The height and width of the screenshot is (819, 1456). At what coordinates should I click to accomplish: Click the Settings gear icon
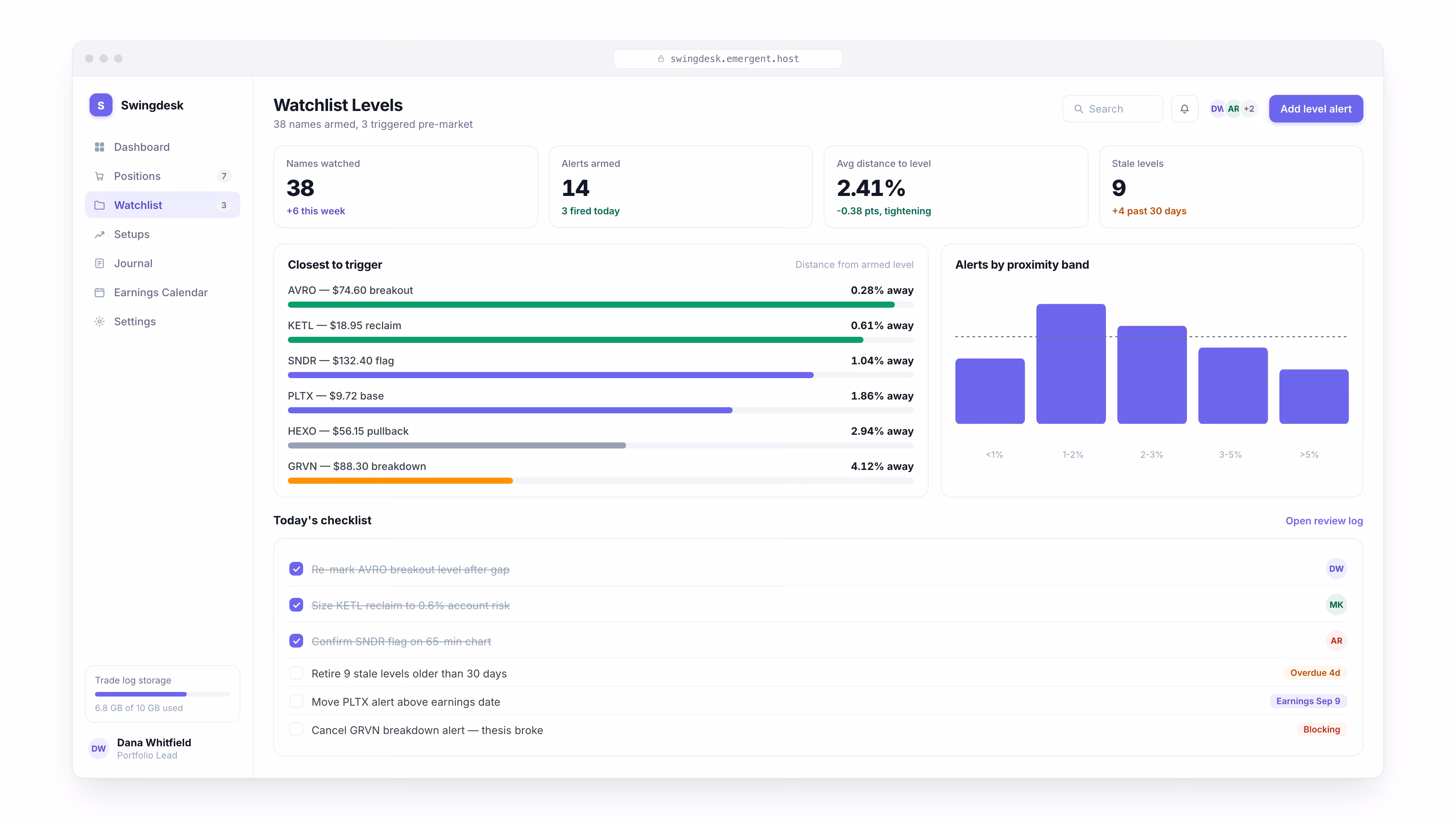(100, 321)
